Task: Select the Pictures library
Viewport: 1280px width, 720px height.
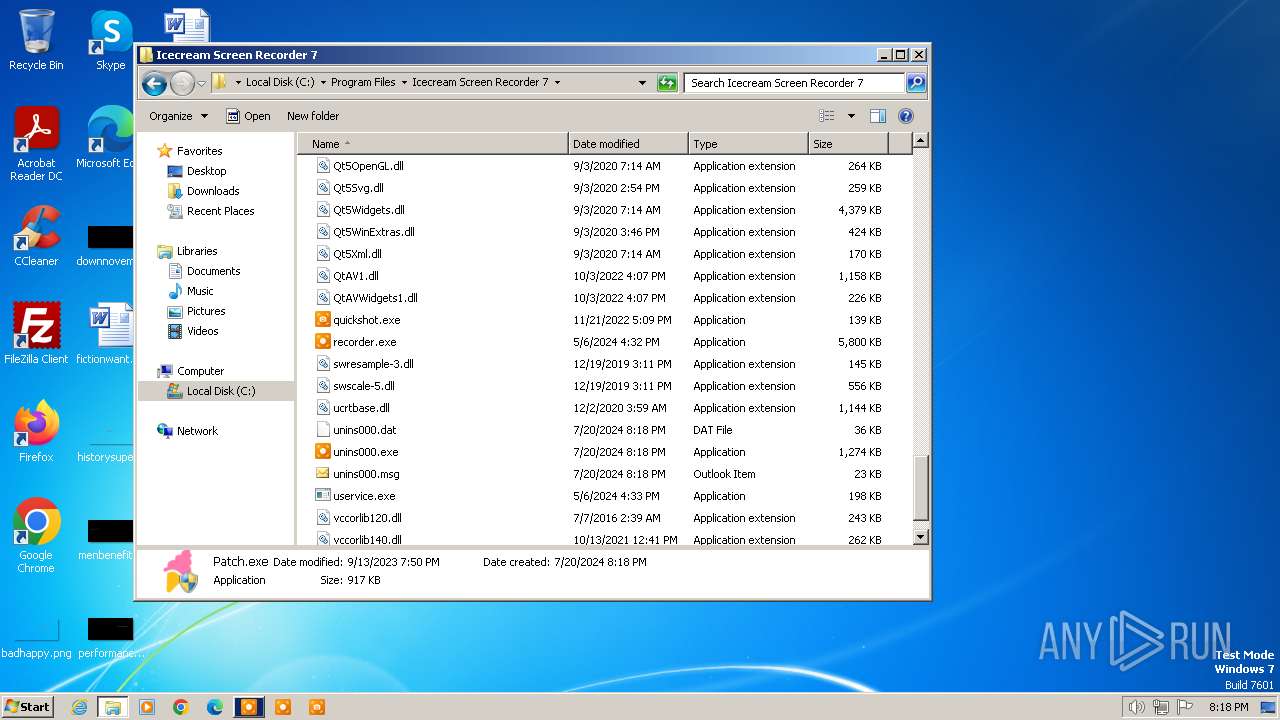Action: (x=206, y=311)
